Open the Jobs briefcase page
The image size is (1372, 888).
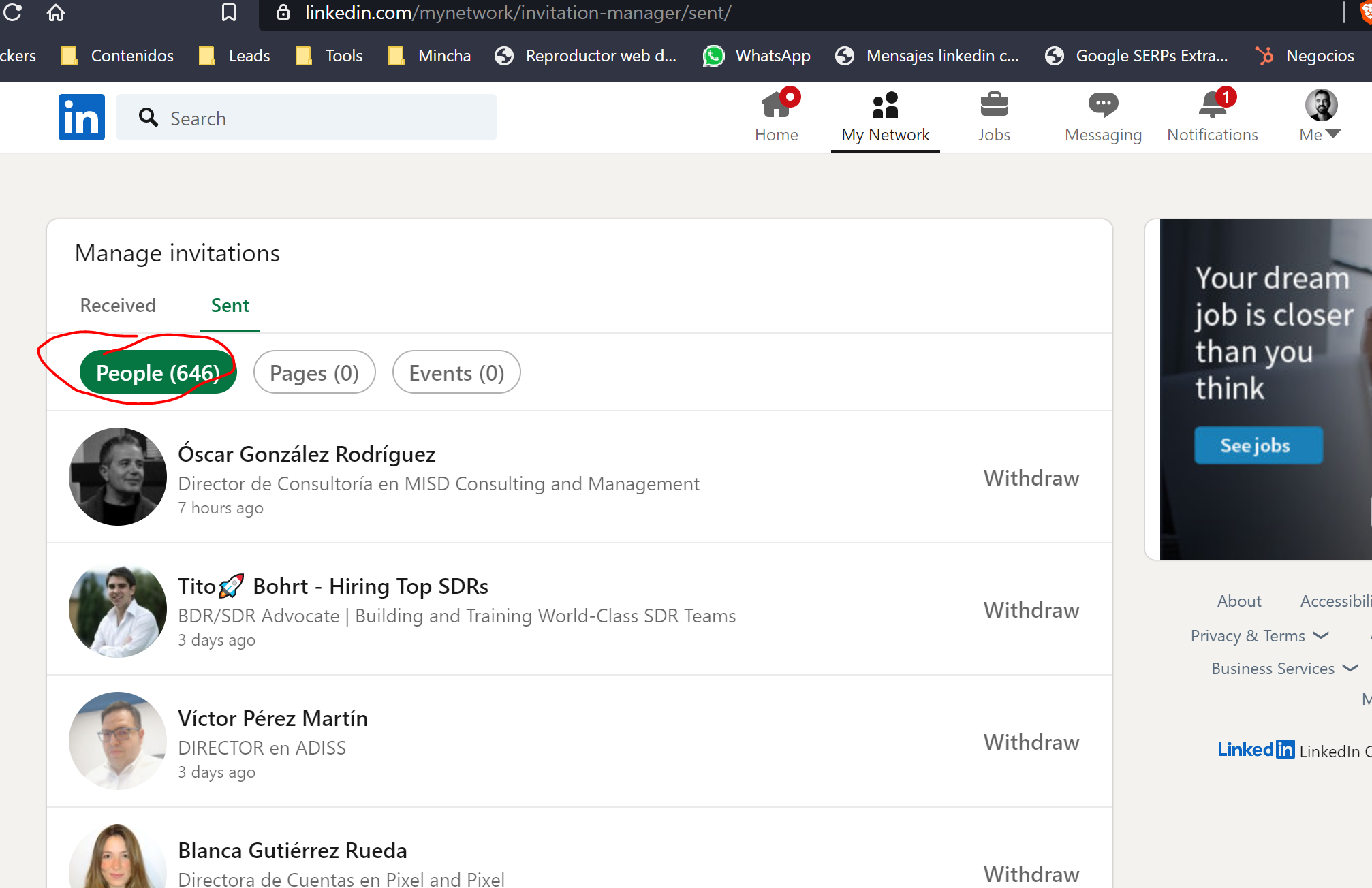pyautogui.click(x=995, y=116)
